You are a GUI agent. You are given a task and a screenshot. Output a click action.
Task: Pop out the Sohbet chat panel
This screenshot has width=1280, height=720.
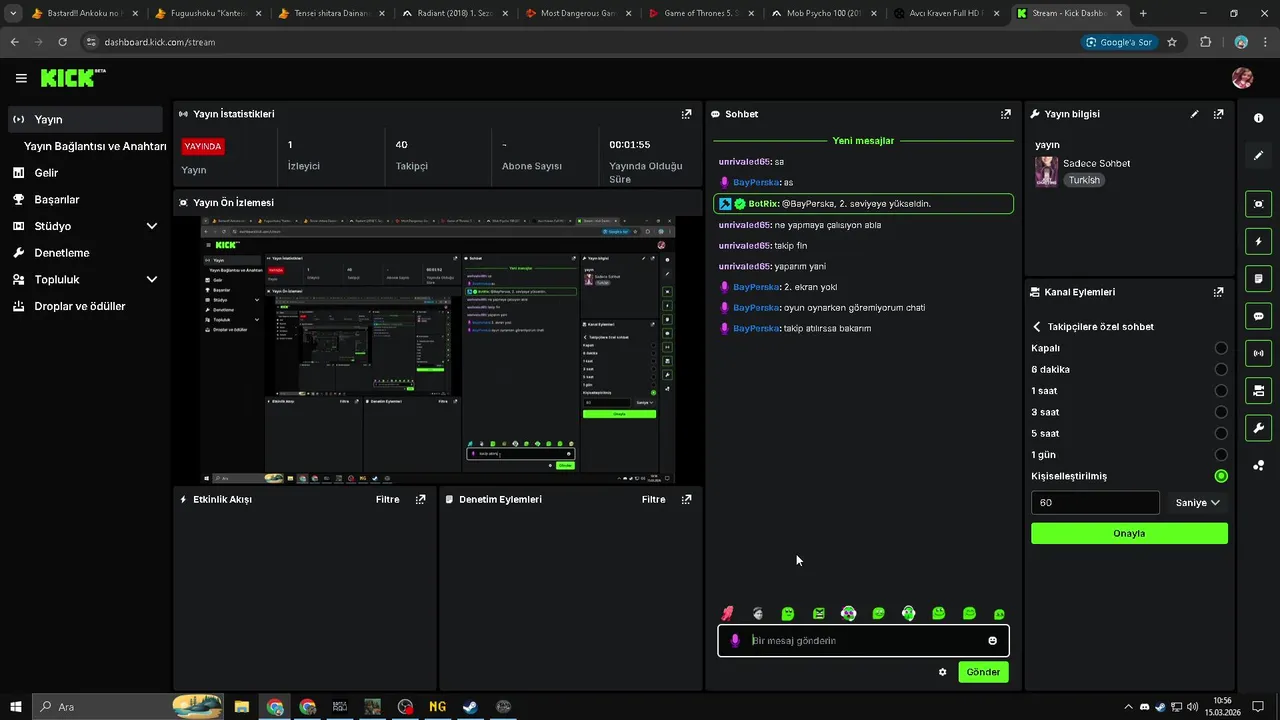[x=1006, y=114]
